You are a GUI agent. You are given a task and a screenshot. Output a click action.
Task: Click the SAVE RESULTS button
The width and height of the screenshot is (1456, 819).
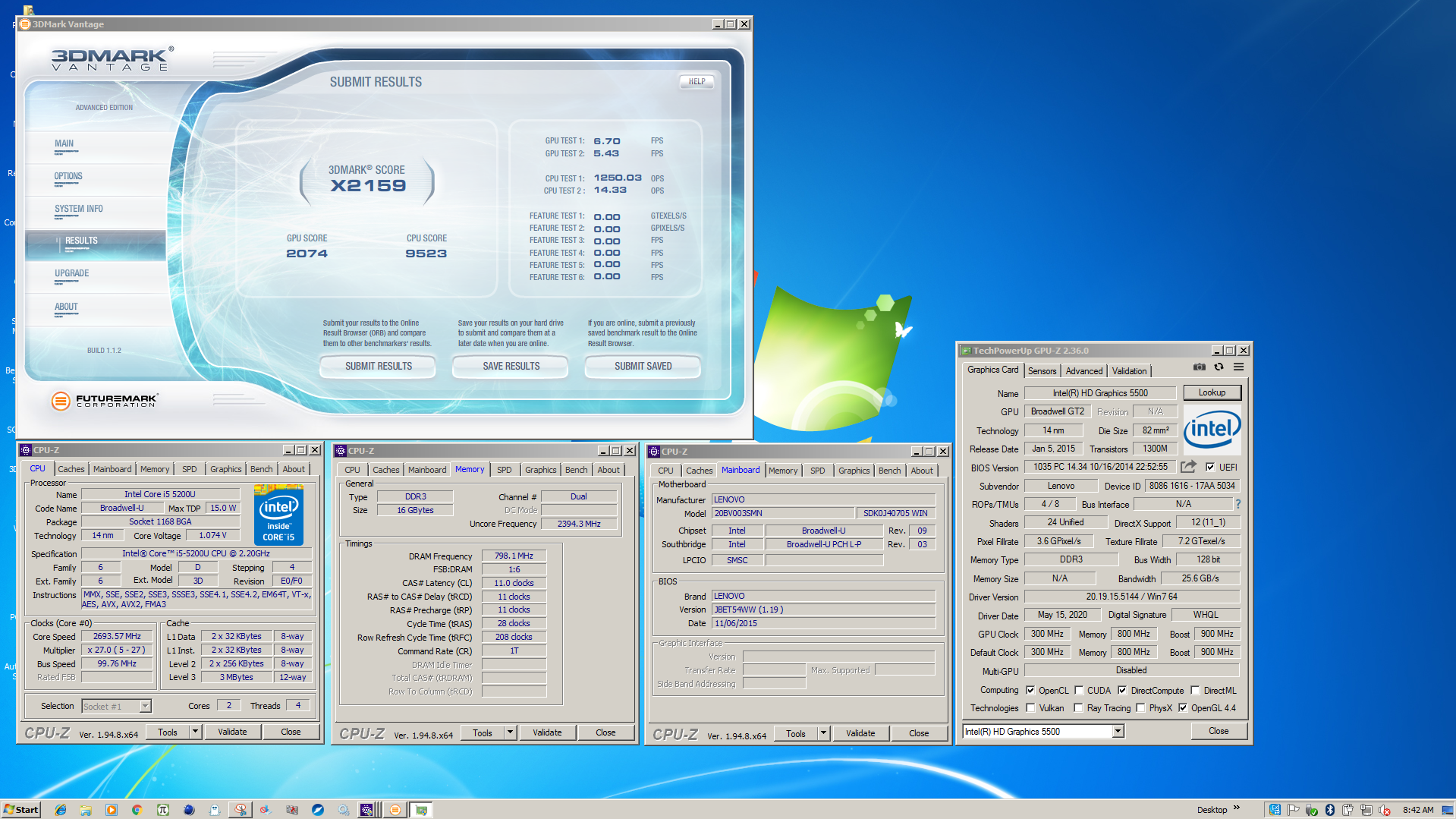click(x=511, y=367)
